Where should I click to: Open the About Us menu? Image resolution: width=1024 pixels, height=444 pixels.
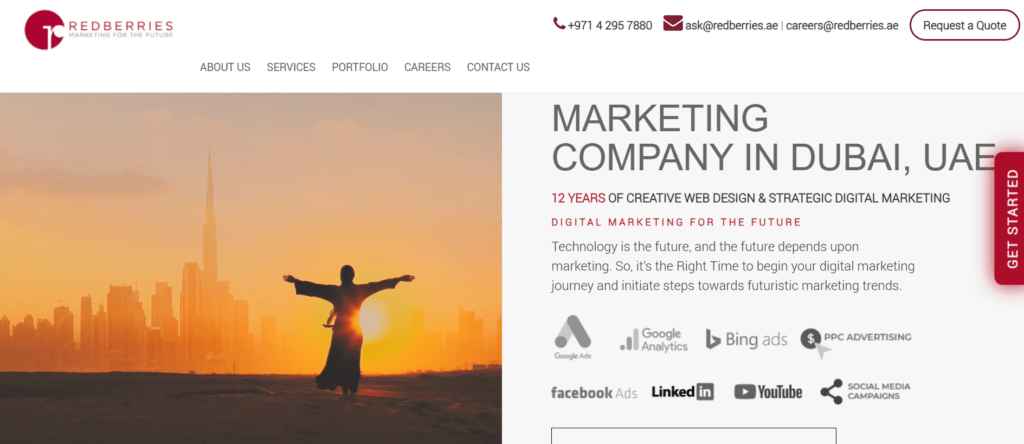pyautogui.click(x=225, y=67)
